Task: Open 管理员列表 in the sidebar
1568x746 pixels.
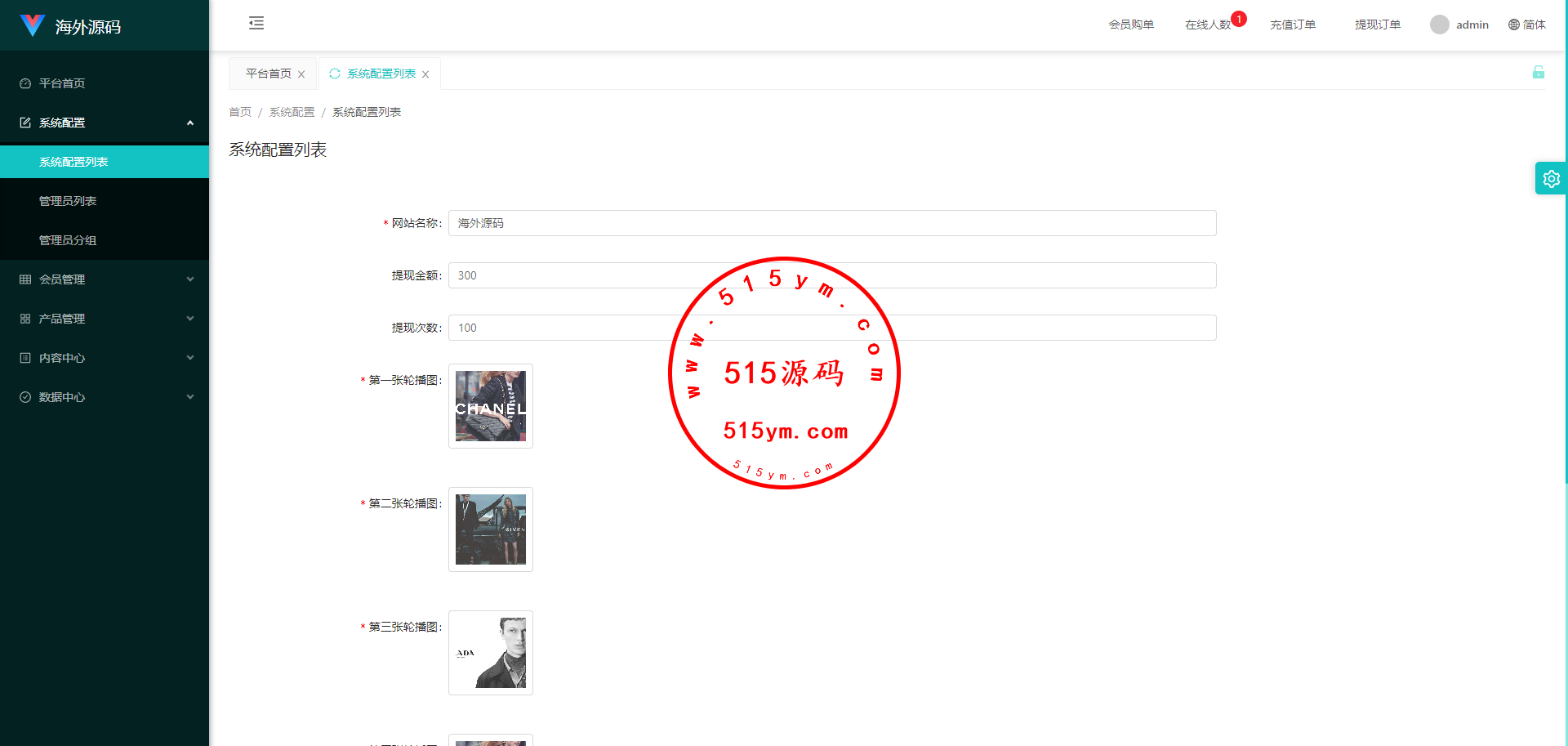Action: (x=68, y=201)
